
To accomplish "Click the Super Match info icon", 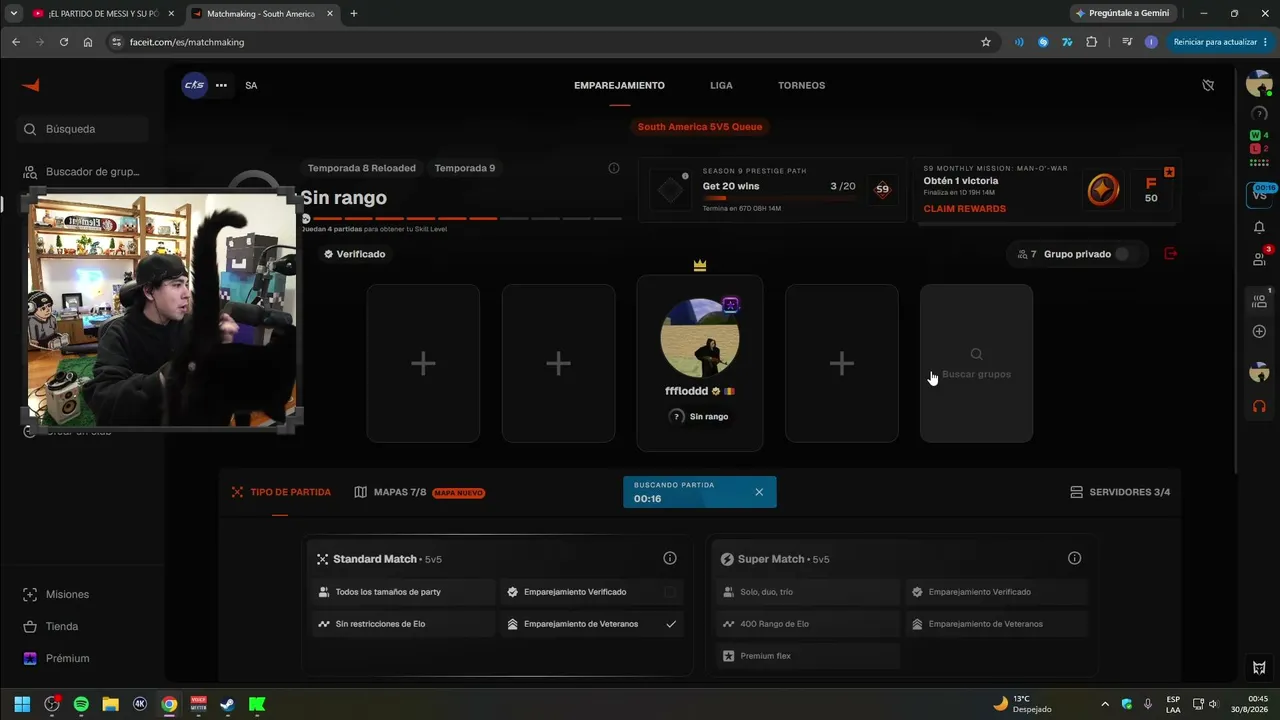I will tap(1074, 558).
